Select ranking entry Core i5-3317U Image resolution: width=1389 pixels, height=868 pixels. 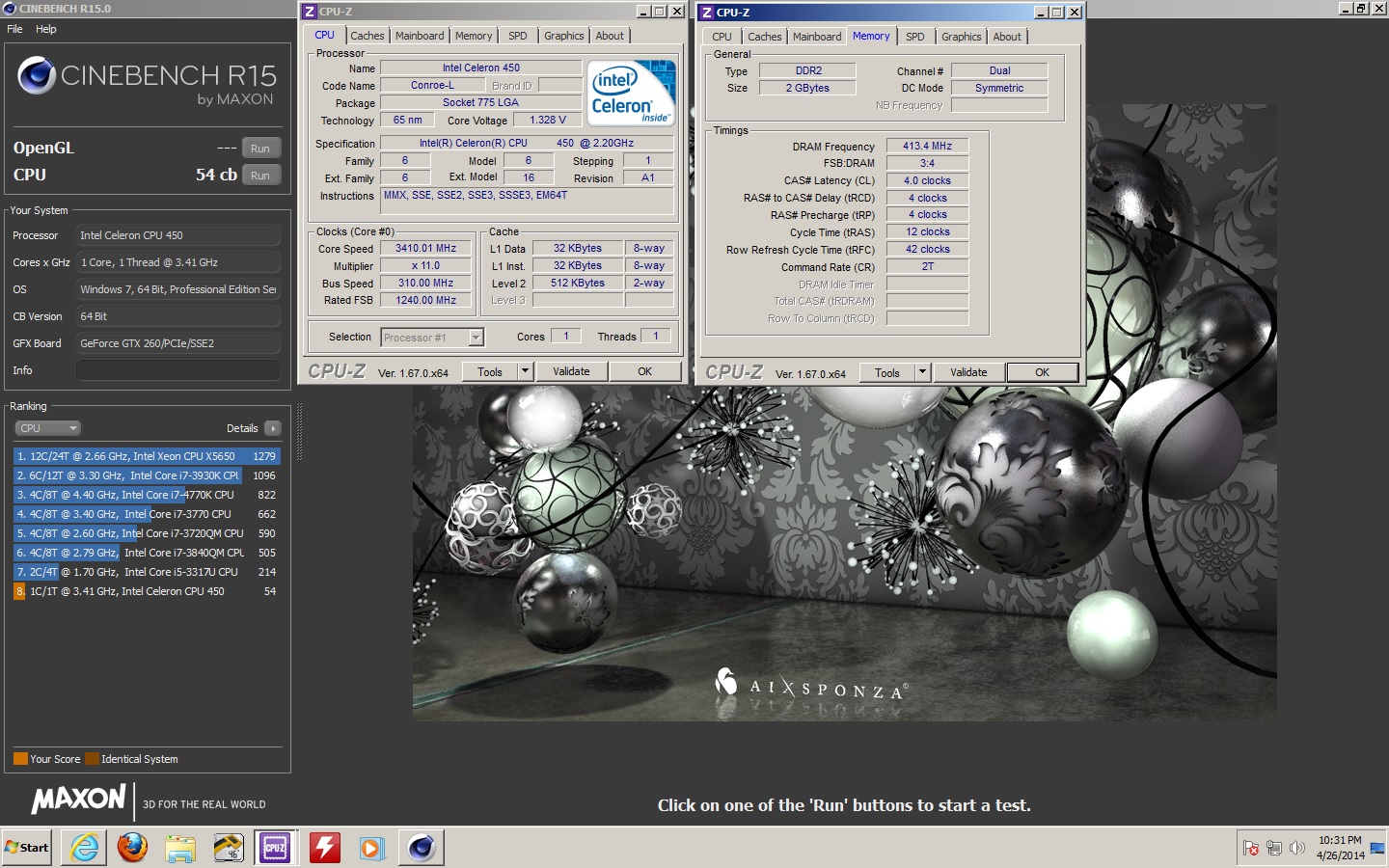[x=147, y=572]
